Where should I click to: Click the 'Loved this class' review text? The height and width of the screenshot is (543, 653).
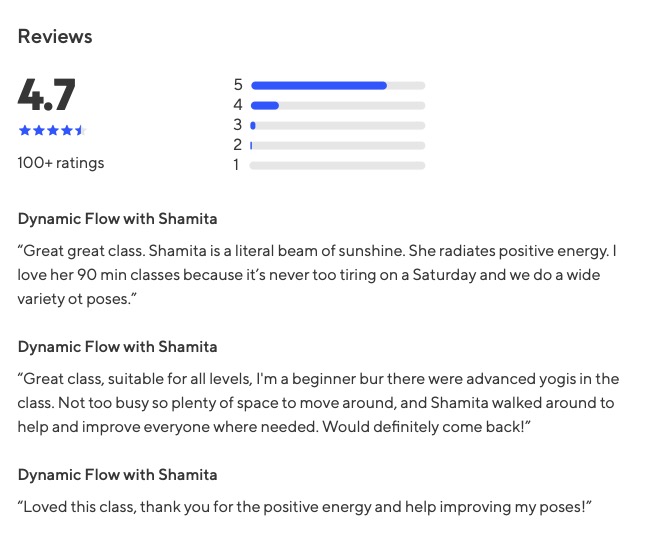click(x=306, y=506)
